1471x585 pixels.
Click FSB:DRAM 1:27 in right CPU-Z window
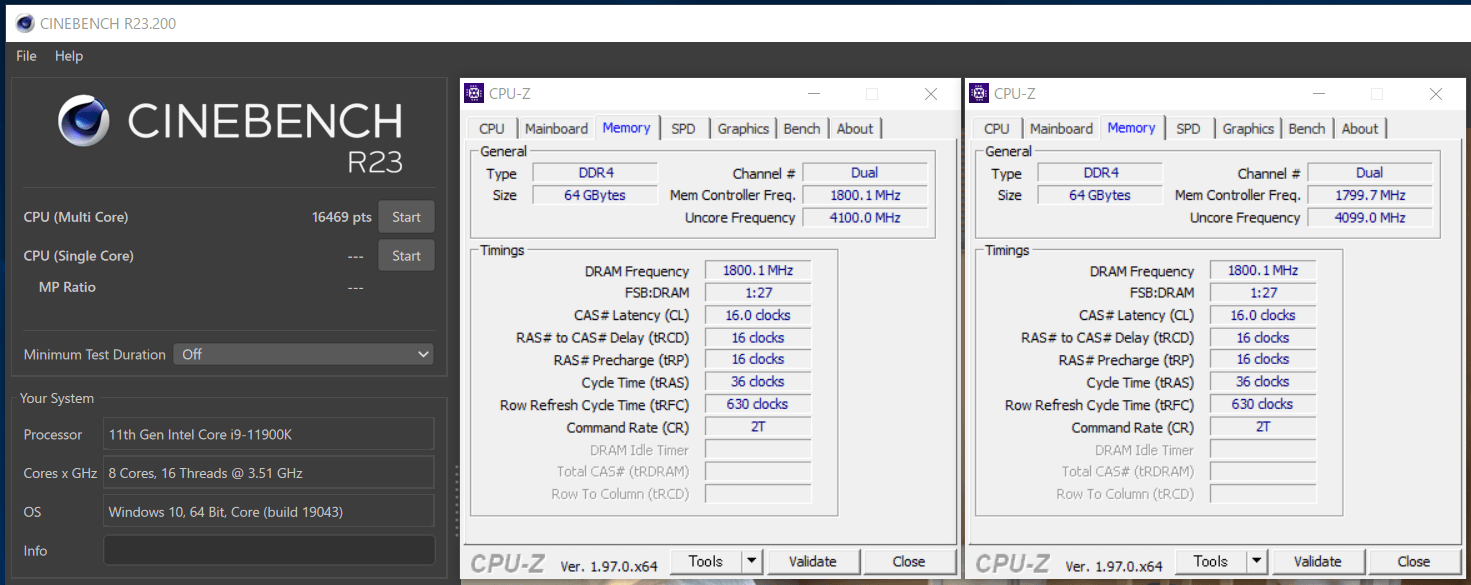click(1262, 293)
